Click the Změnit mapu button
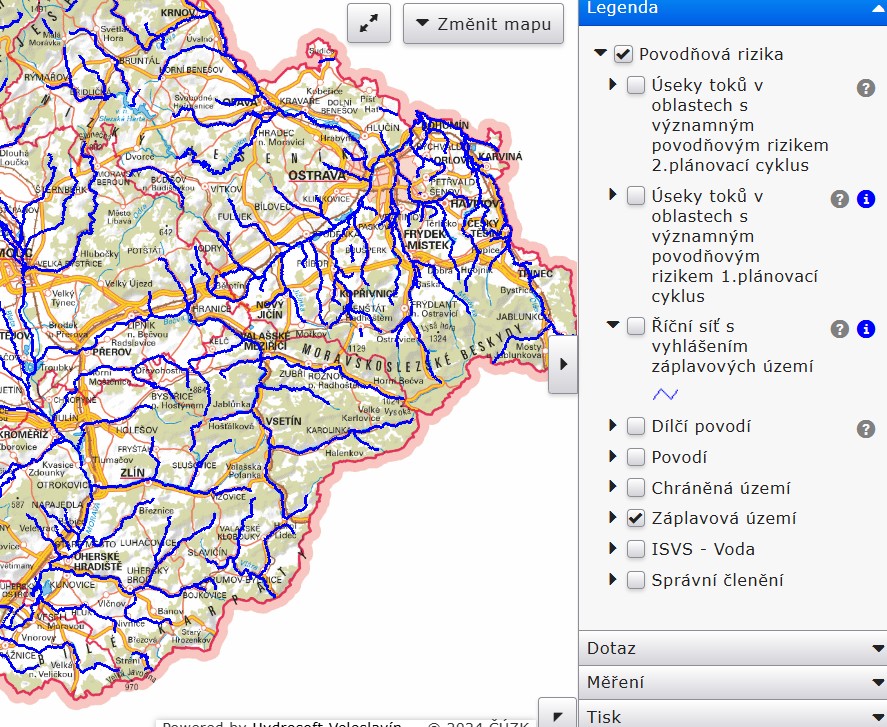The height and width of the screenshot is (727, 887). 483,23
